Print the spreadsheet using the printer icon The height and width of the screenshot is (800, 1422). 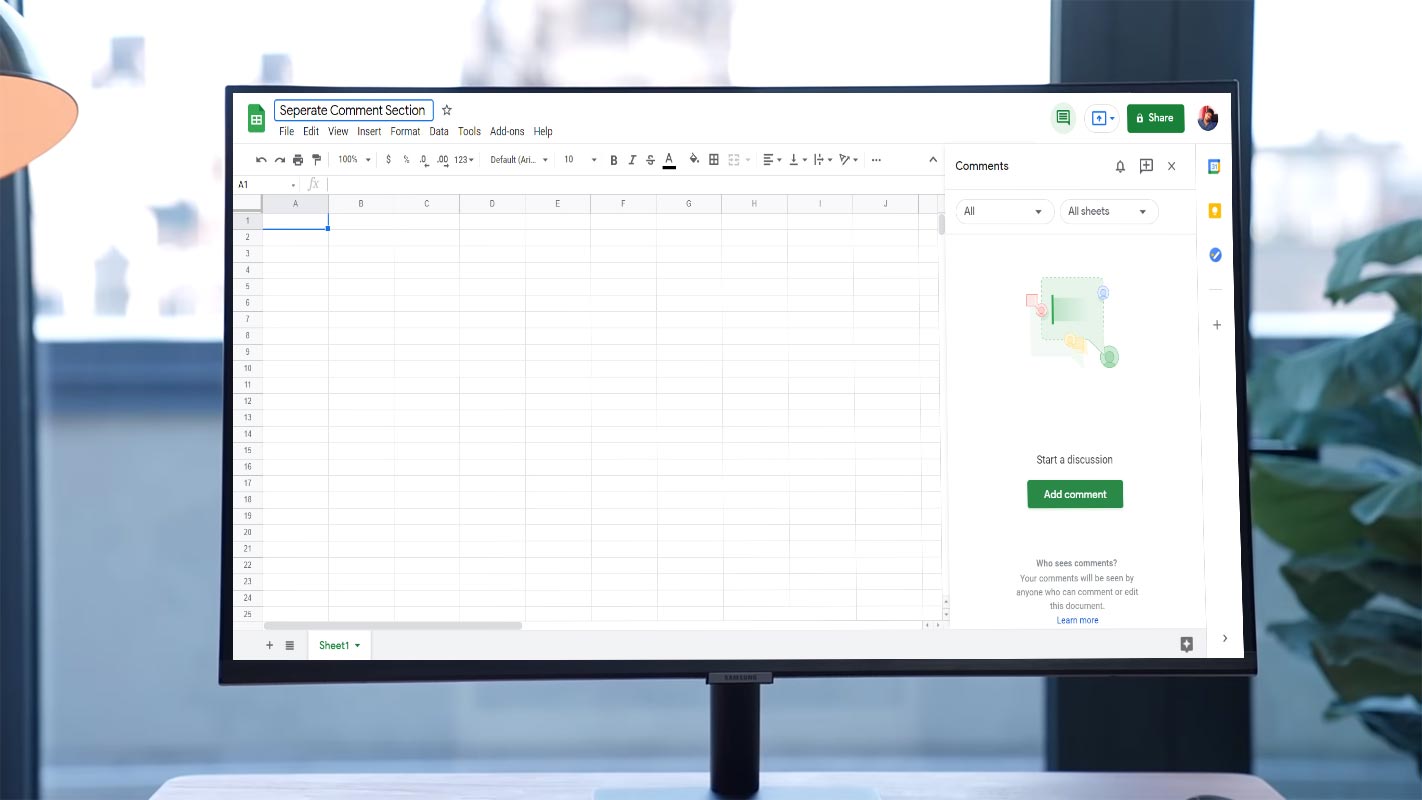pyautogui.click(x=298, y=160)
